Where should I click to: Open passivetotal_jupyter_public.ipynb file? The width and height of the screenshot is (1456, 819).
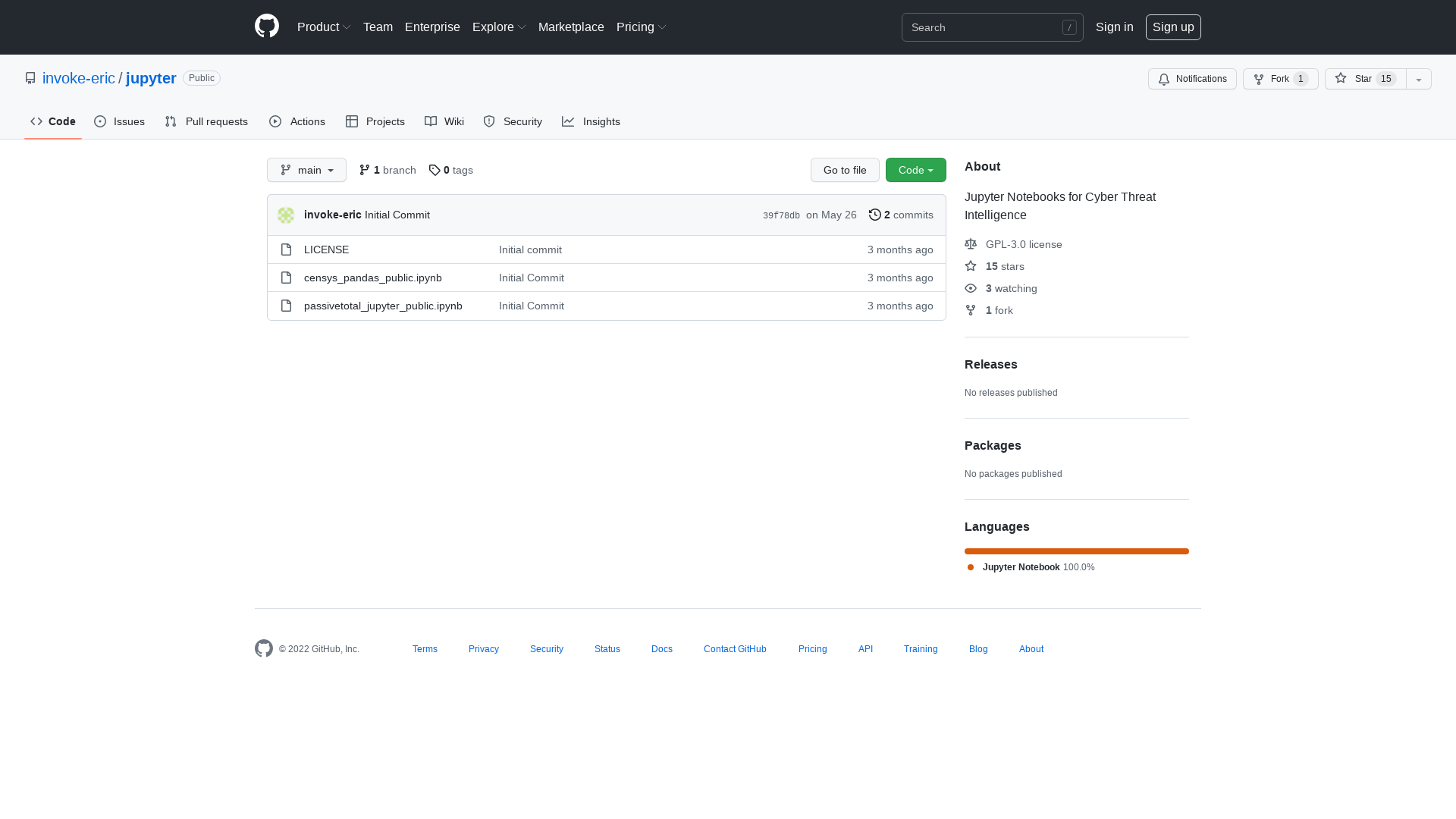(383, 306)
